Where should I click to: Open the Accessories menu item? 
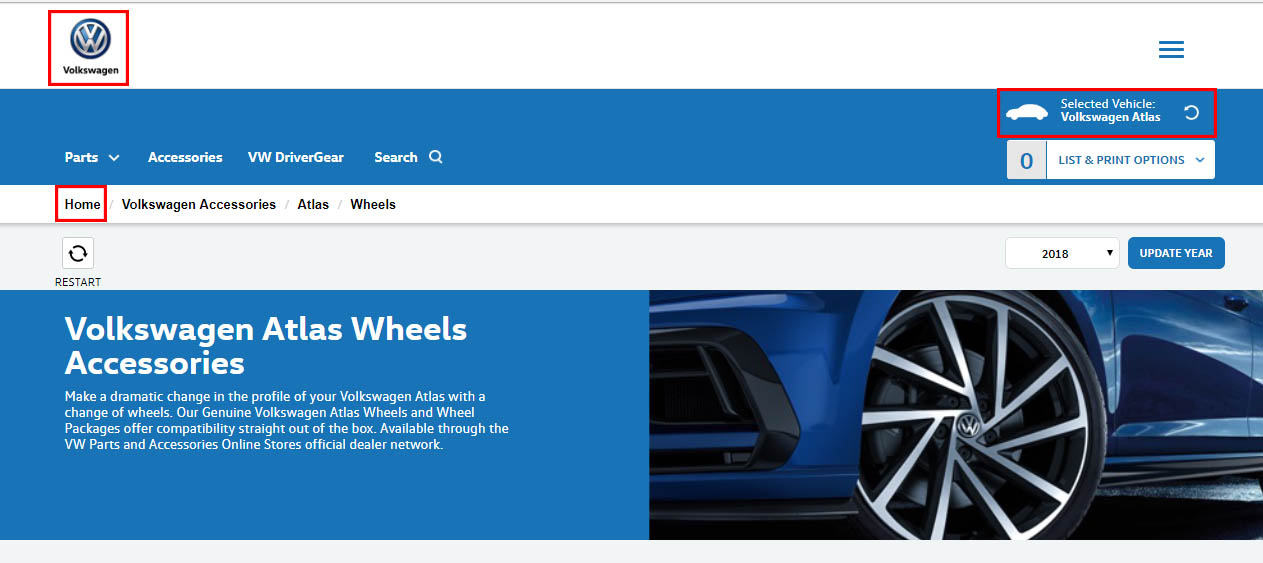tap(185, 157)
